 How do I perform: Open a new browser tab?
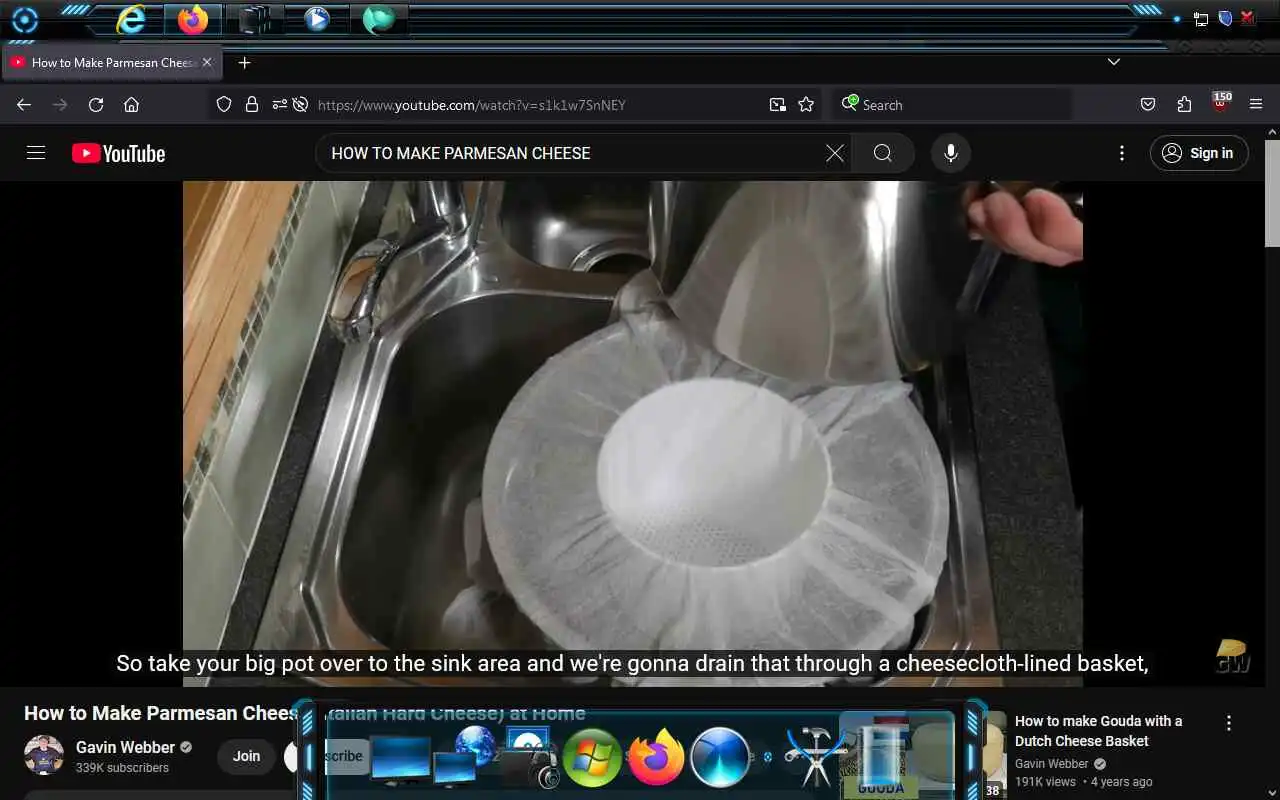pos(244,62)
